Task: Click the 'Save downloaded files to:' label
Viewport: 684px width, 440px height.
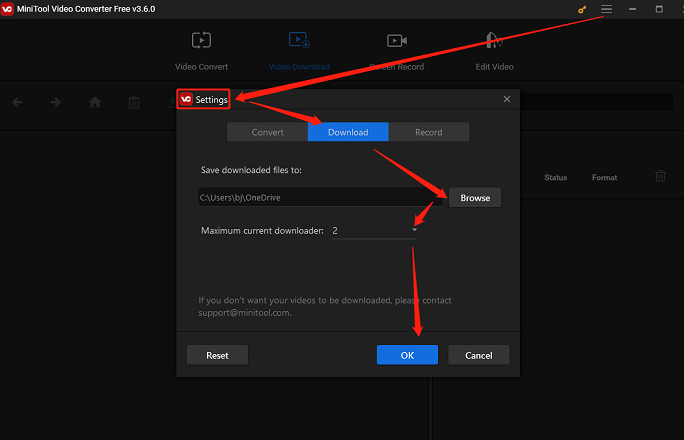Action: [x=251, y=170]
